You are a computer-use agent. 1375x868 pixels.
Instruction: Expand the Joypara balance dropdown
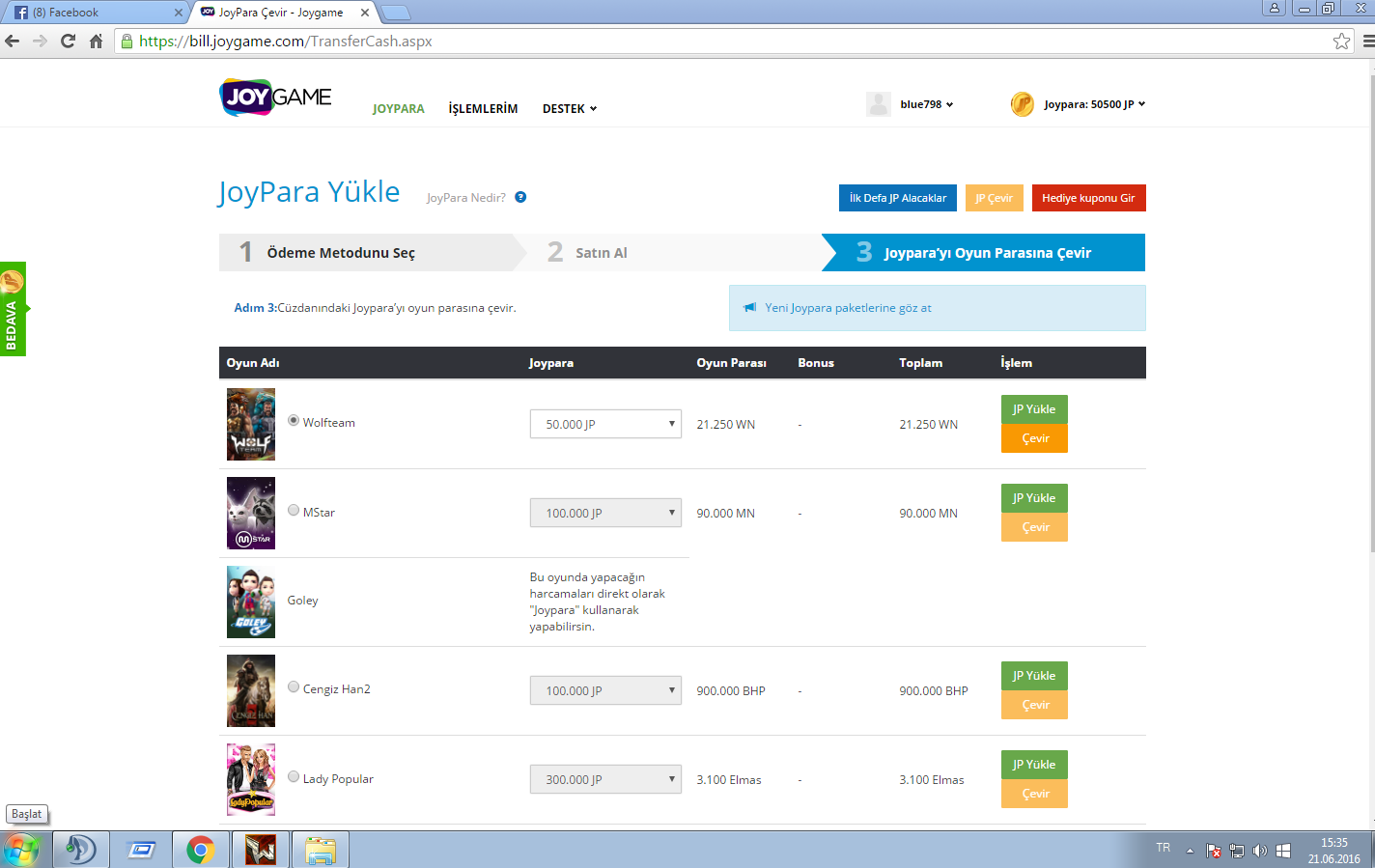click(x=1095, y=104)
